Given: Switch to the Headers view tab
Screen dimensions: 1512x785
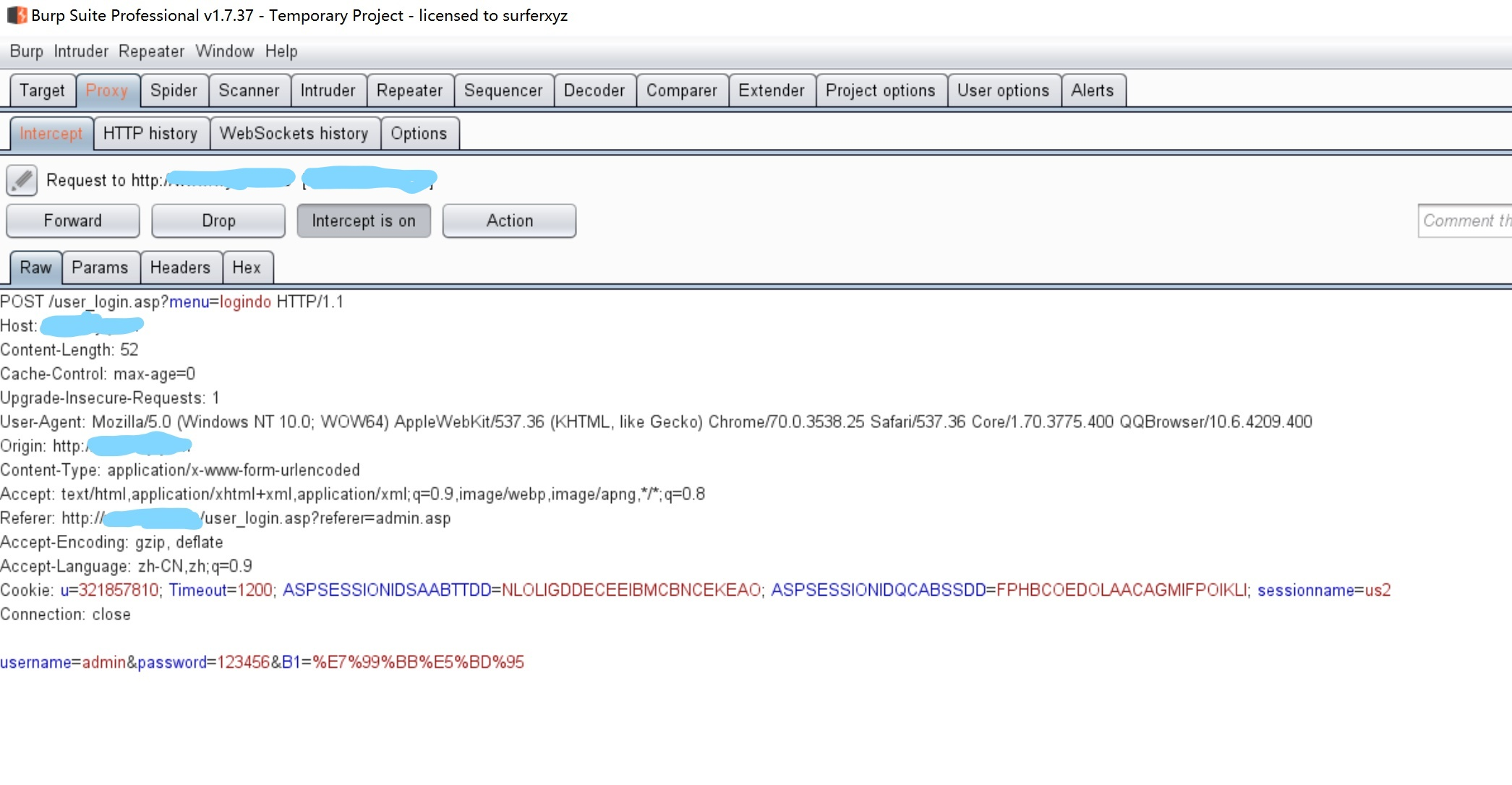Looking at the screenshot, I should pos(180,267).
